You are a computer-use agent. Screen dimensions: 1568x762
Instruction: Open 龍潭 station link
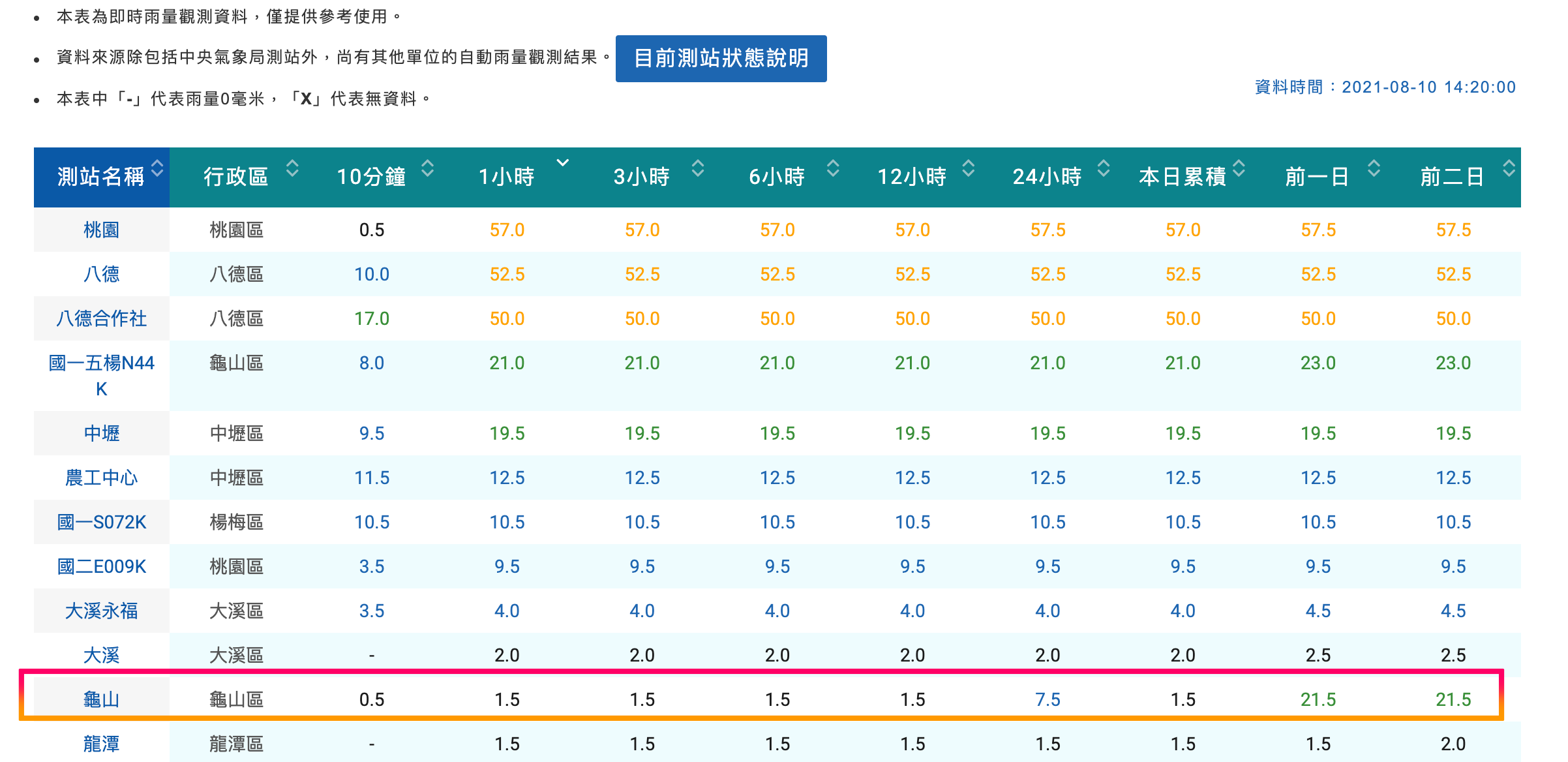pos(101,744)
